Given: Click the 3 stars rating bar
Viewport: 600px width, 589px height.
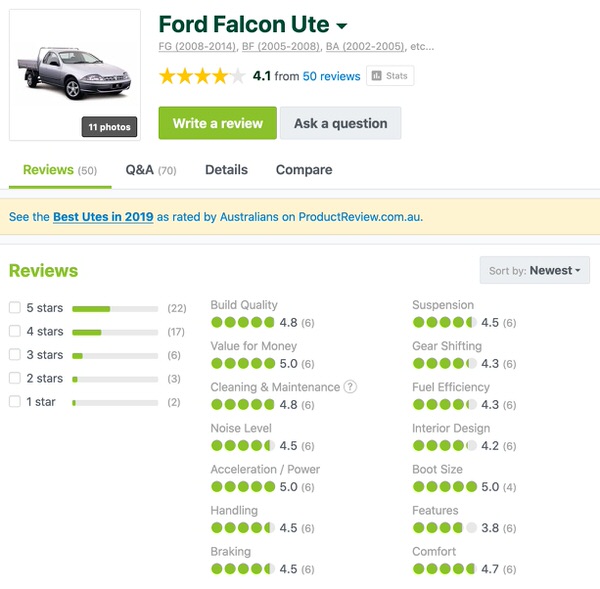Looking at the screenshot, I should pos(115,356).
